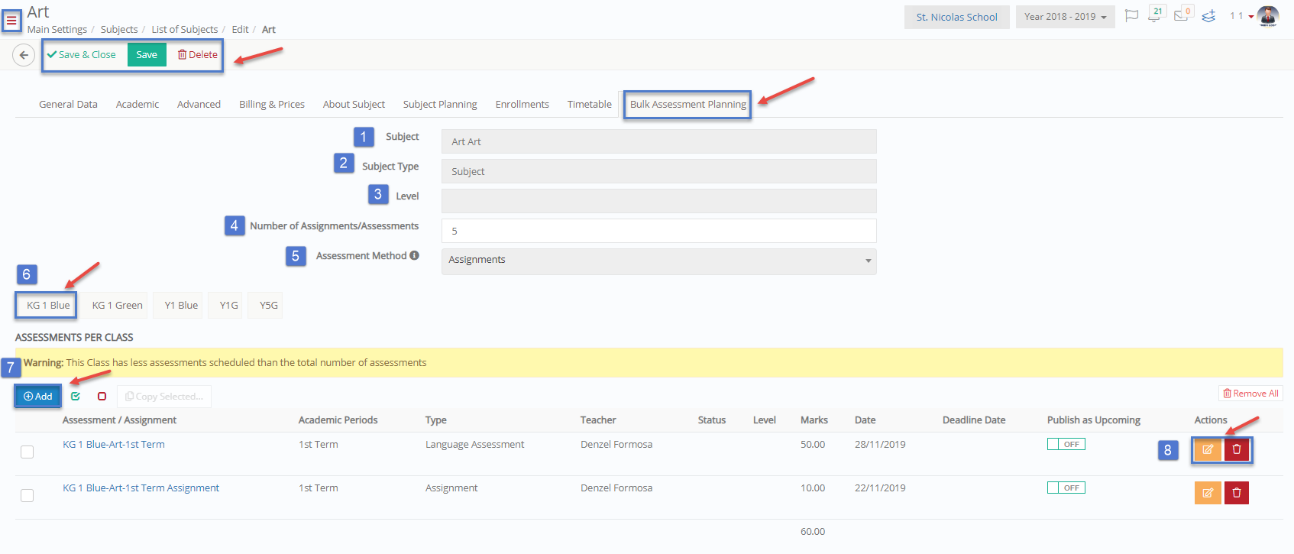Delete the KG 1 Blue-Art-1st Term assessment

pyautogui.click(x=1236, y=449)
